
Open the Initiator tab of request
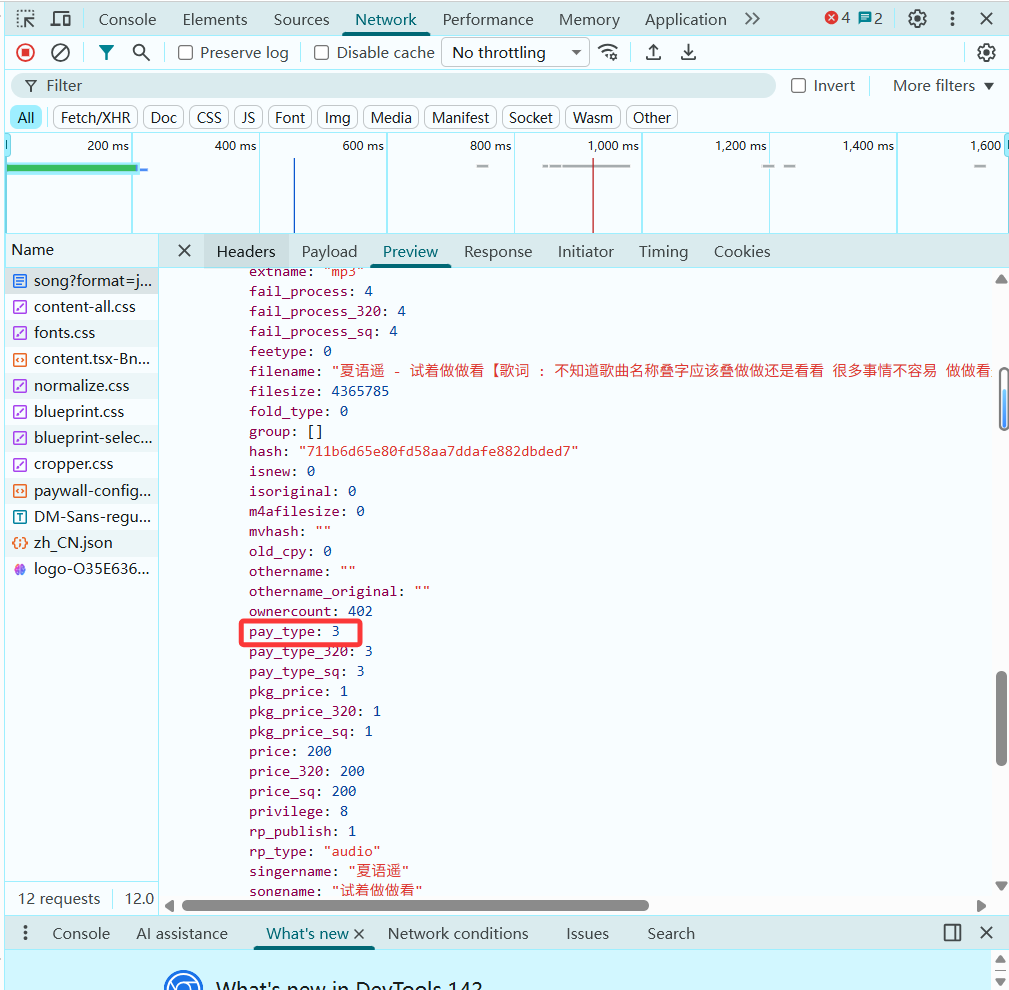pos(586,251)
